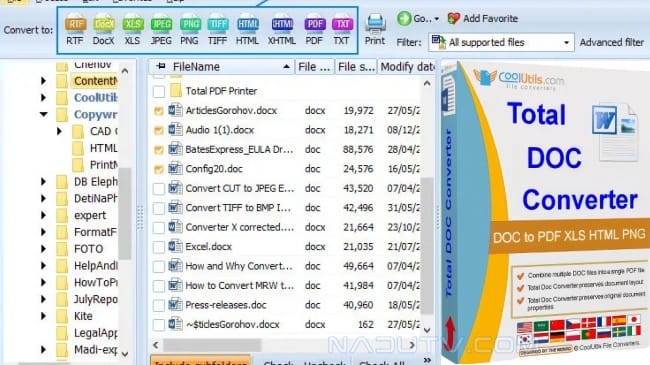Click the DetiNaPl folder icon
650x365 pixels.
coord(61,198)
